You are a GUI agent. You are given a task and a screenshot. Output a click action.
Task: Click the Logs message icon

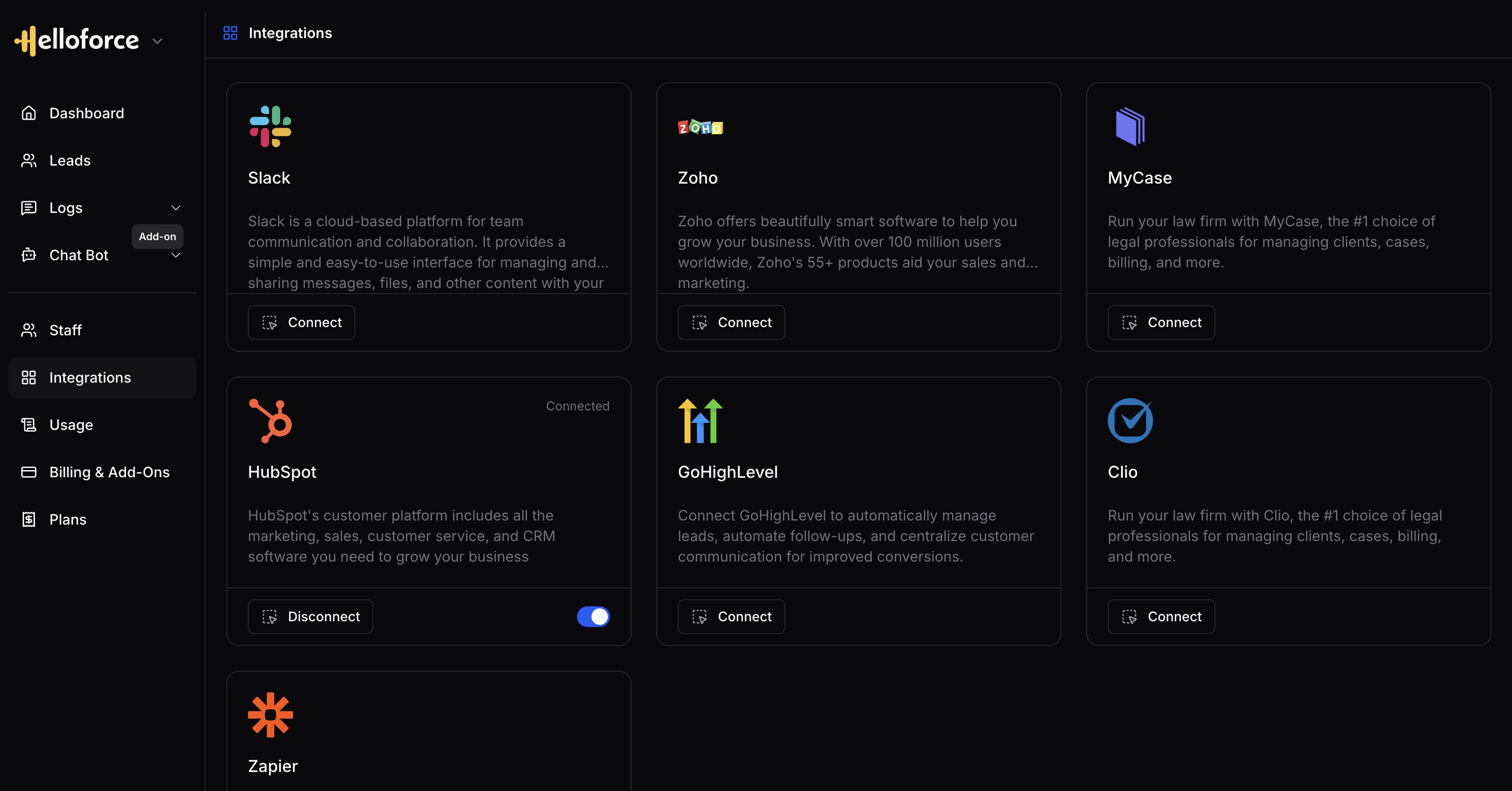click(x=29, y=208)
